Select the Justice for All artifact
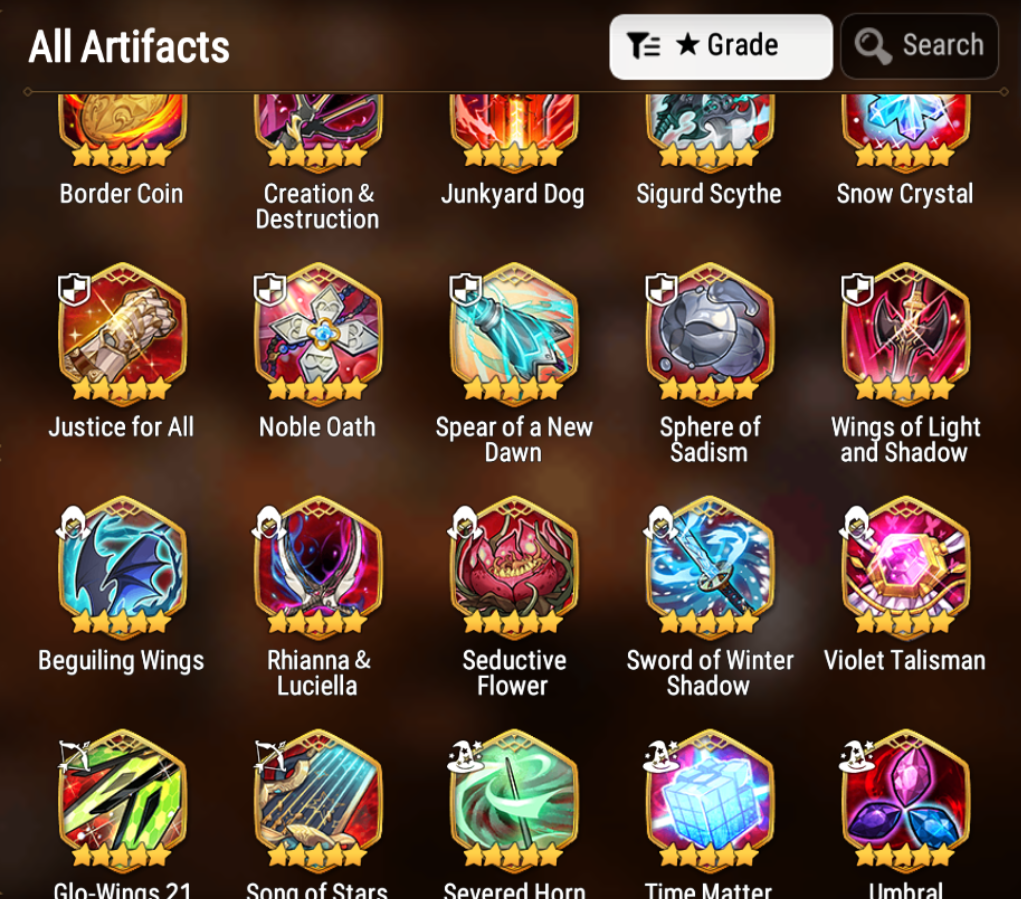 (x=122, y=333)
